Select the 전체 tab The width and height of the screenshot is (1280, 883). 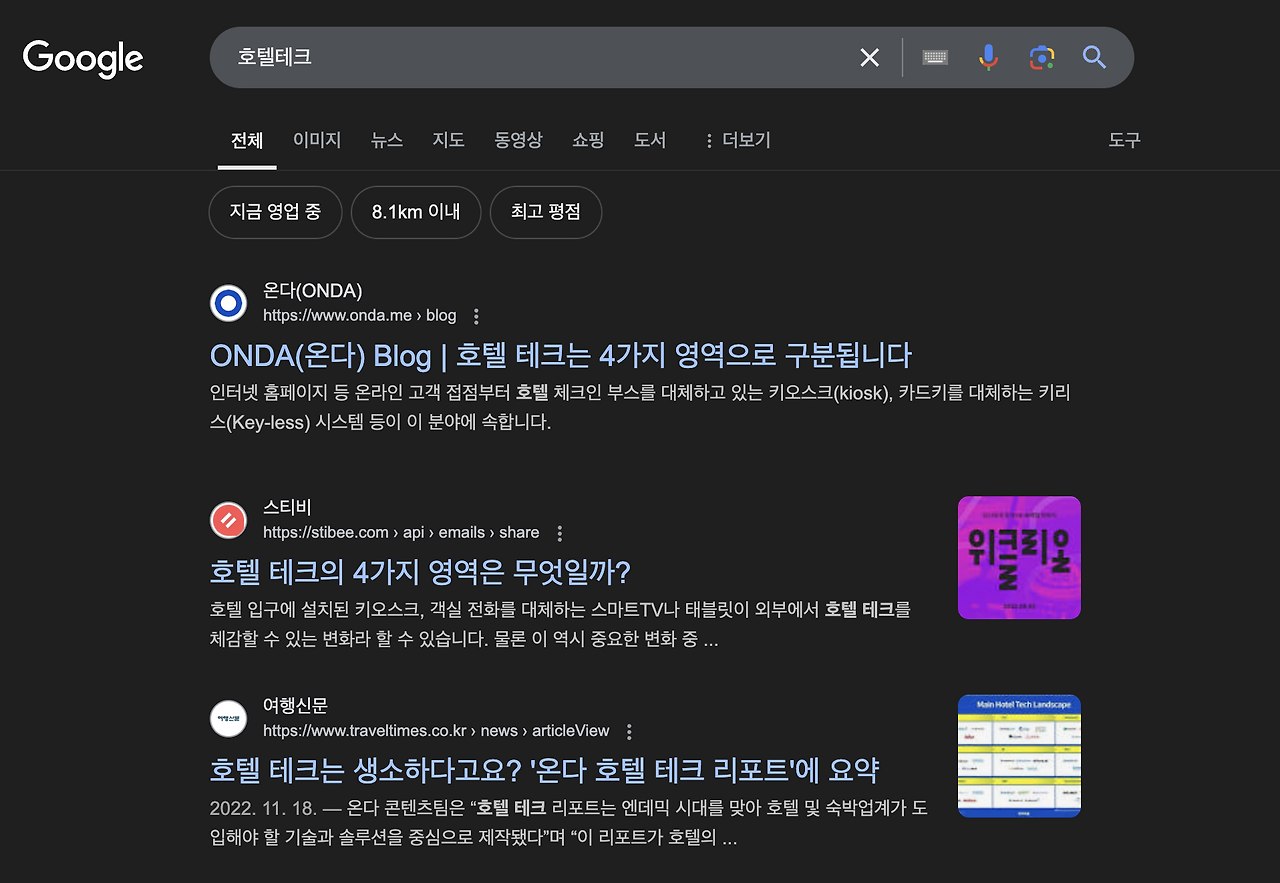(247, 140)
